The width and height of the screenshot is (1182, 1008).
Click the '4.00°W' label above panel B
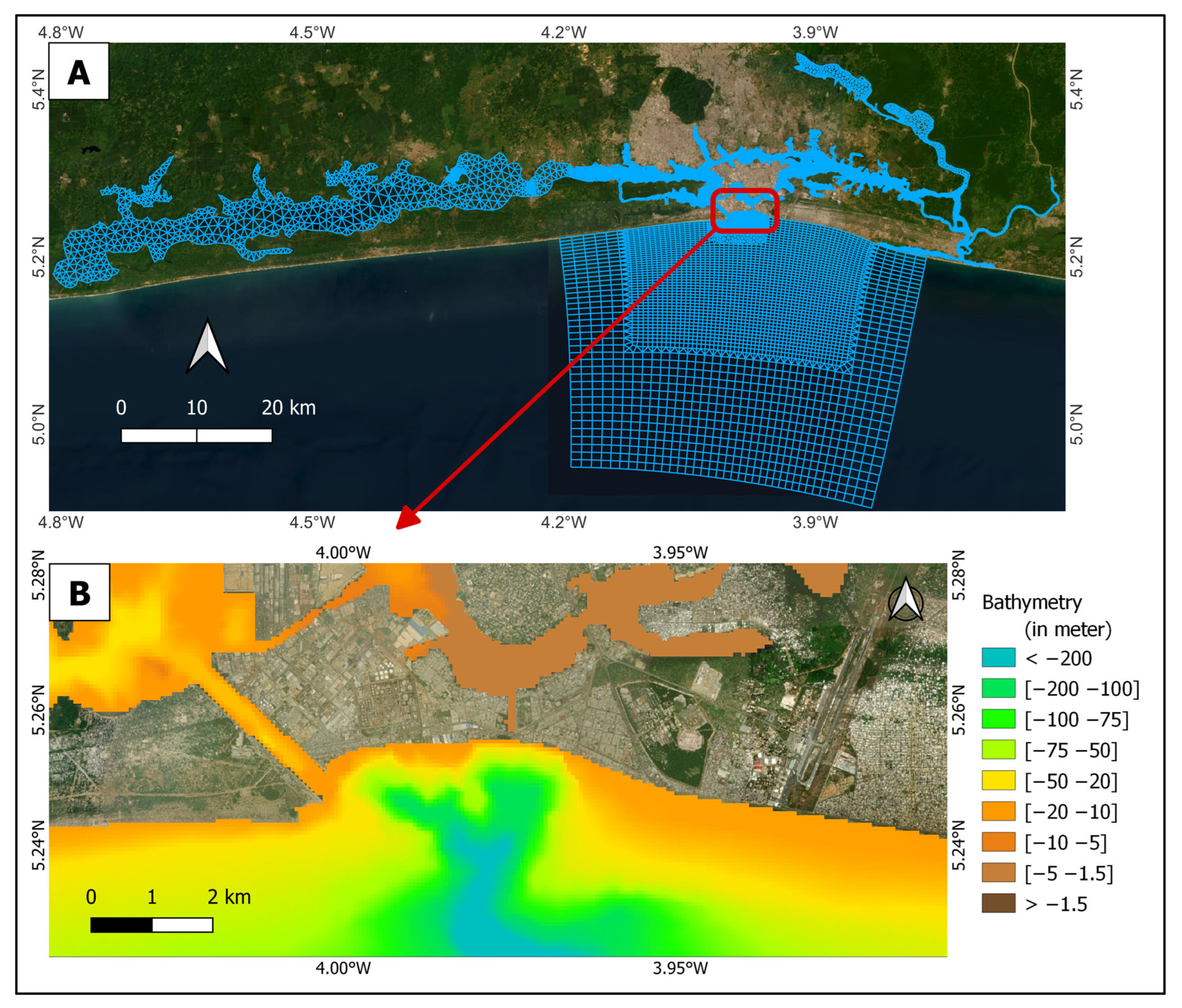pyautogui.click(x=343, y=552)
